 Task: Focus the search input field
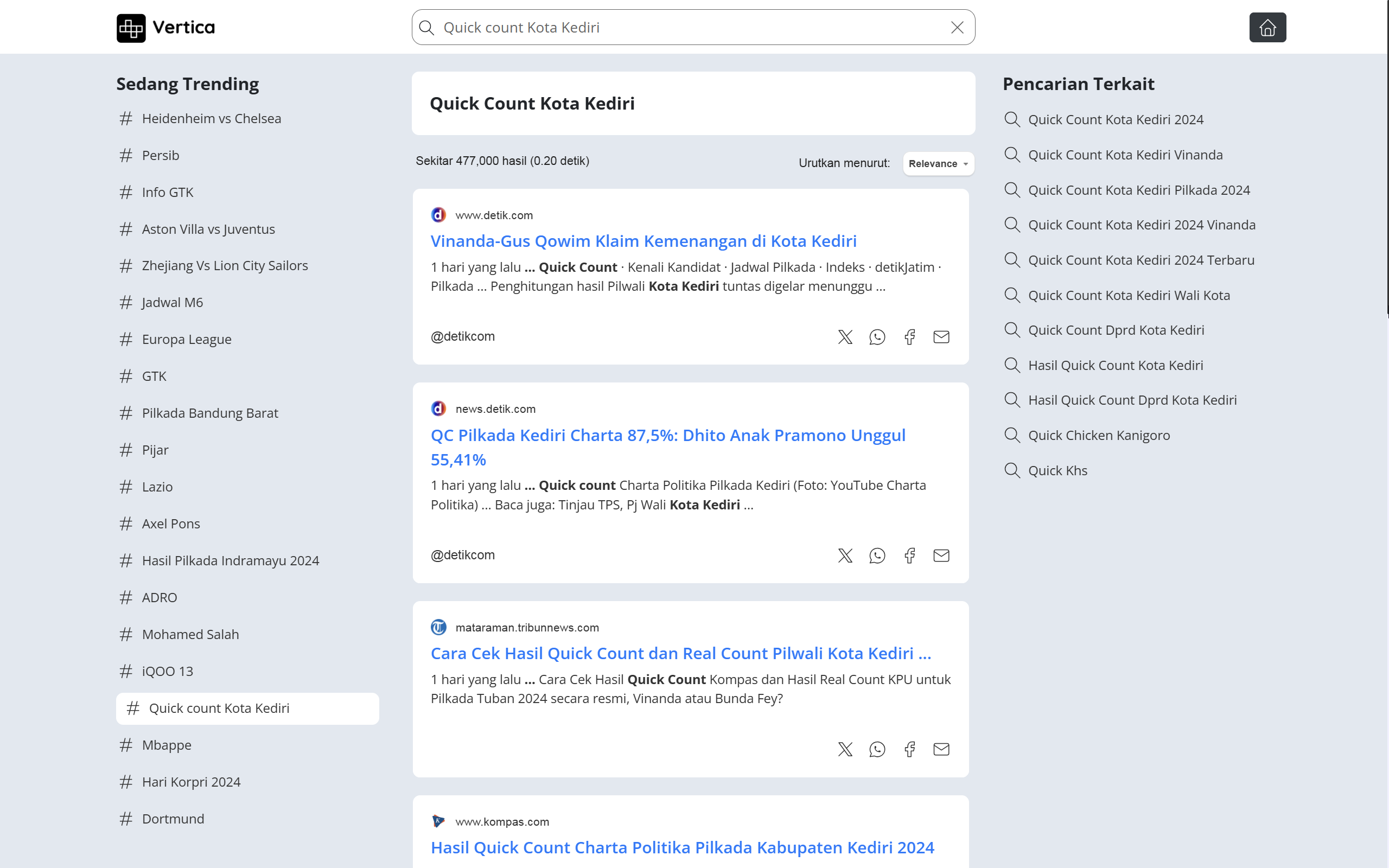pos(693,28)
